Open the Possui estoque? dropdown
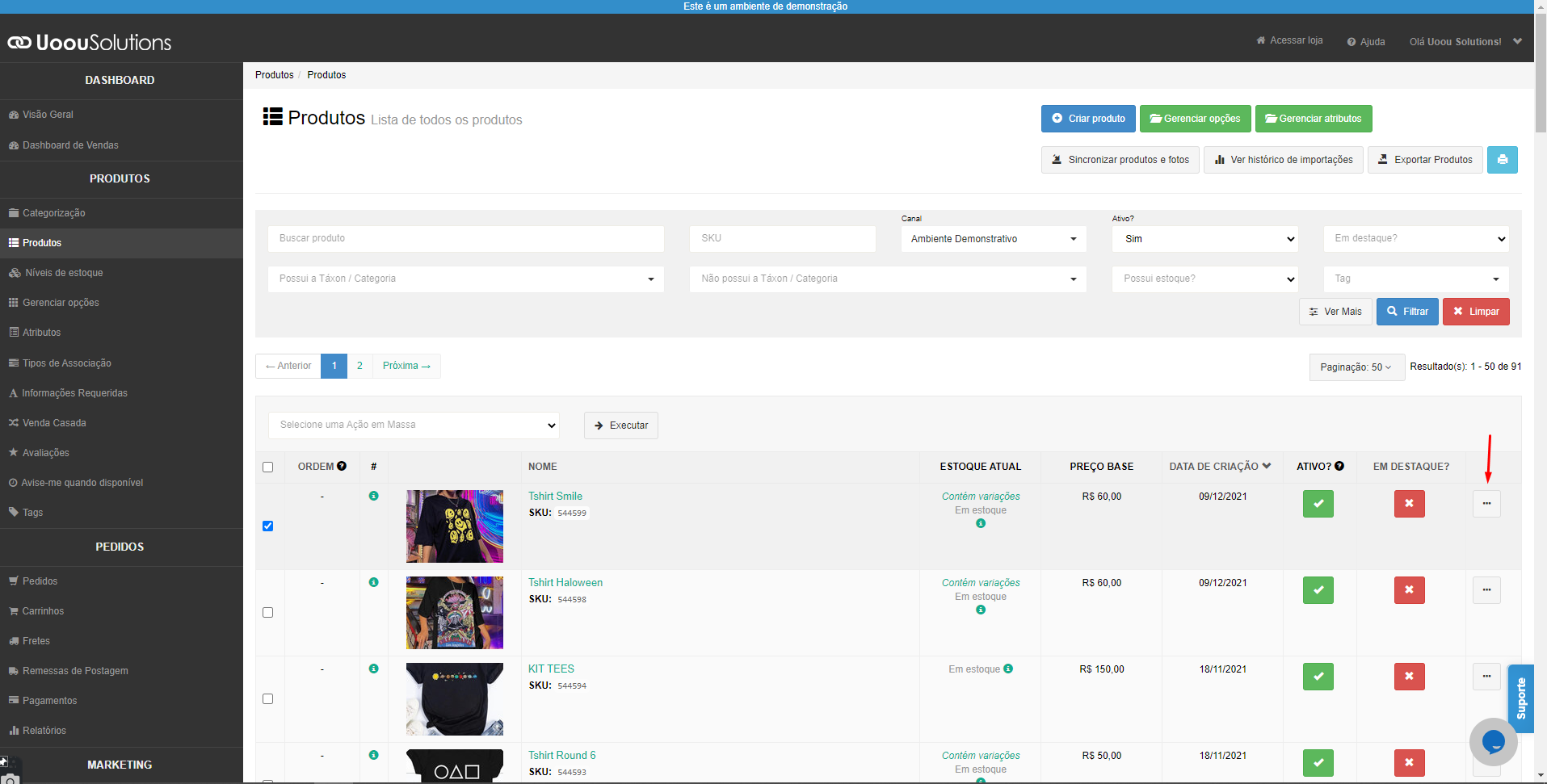 tap(1205, 279)
